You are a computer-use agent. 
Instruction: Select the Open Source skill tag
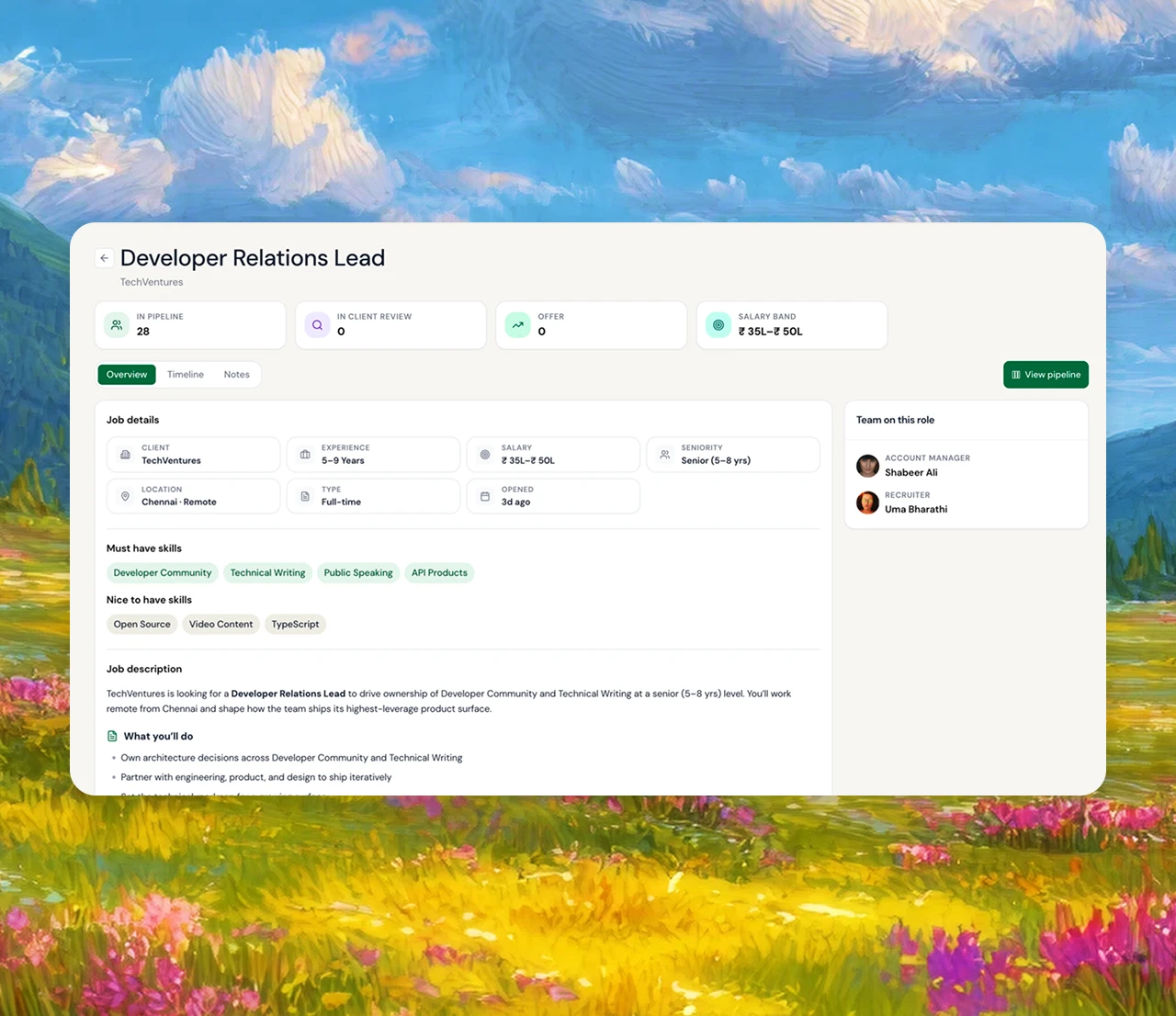[x=141, y=625]
